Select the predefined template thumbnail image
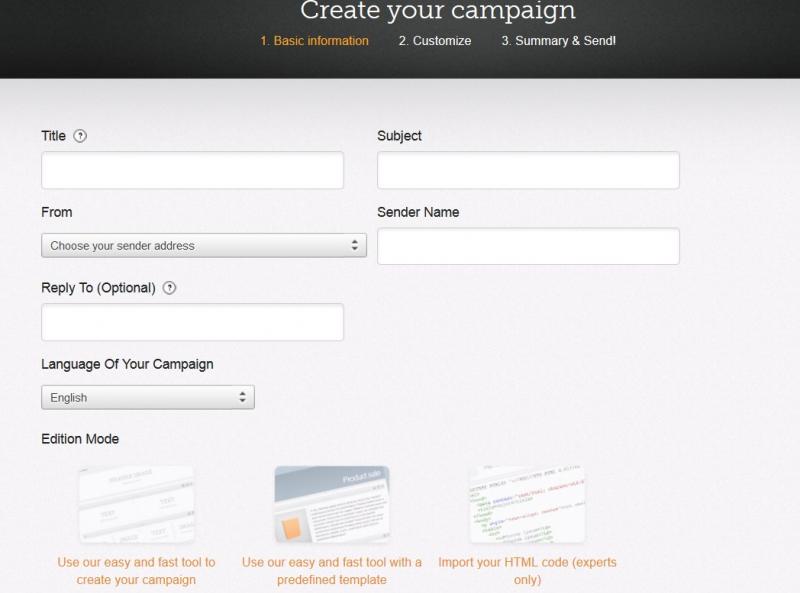 coord(332,504)
